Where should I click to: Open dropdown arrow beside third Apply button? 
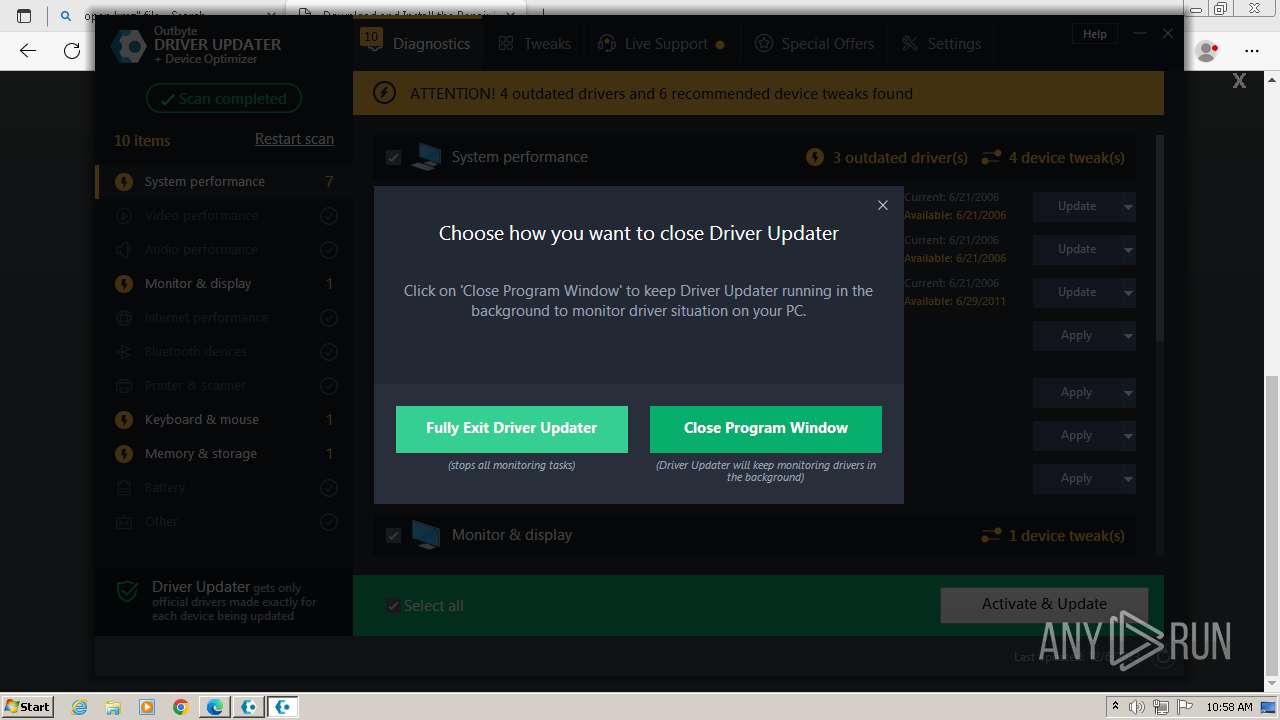click(x=1128, y=436)
